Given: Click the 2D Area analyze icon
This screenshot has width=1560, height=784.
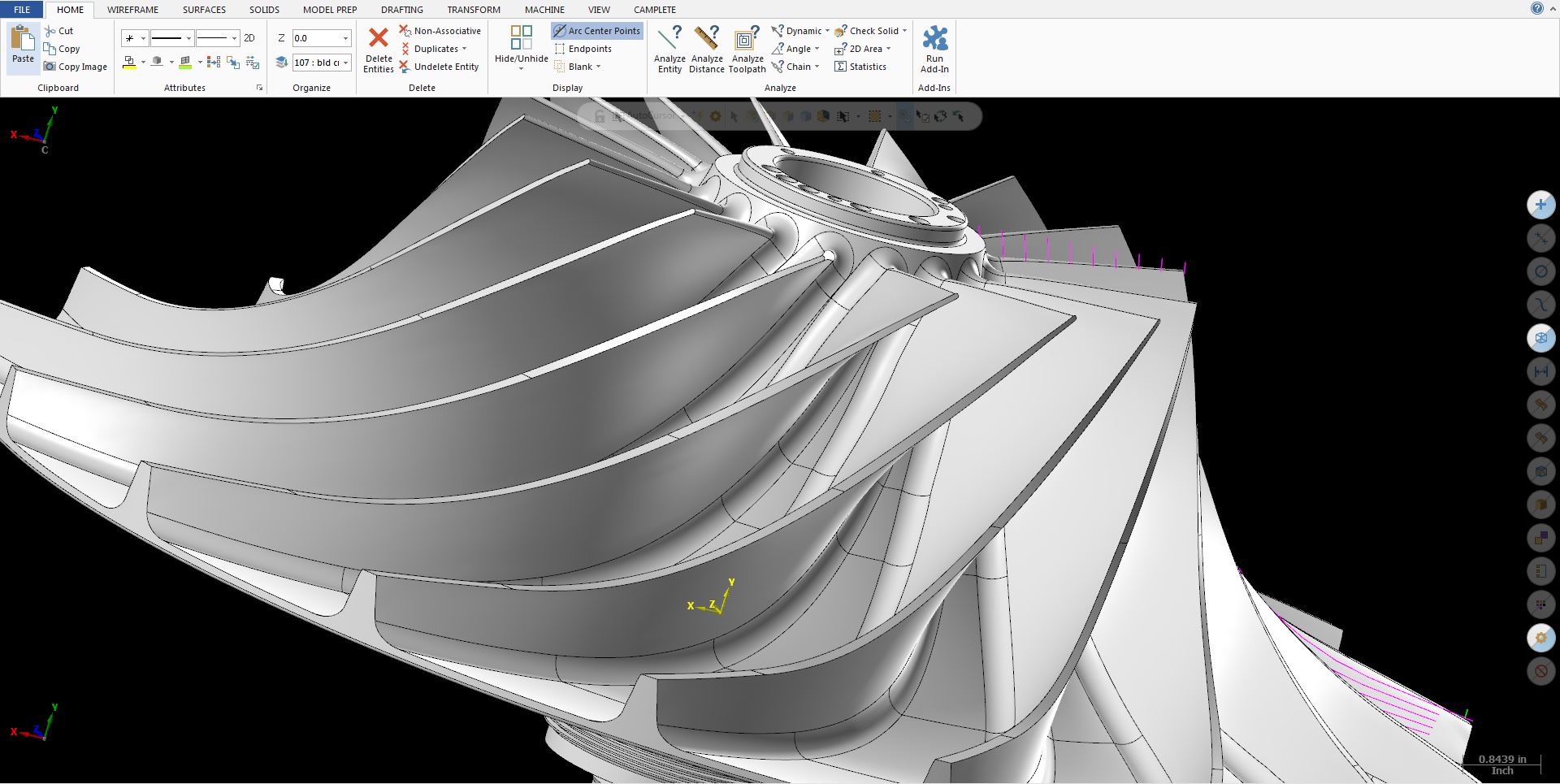Looking at the screenshot, I should (x=841, y=49).
